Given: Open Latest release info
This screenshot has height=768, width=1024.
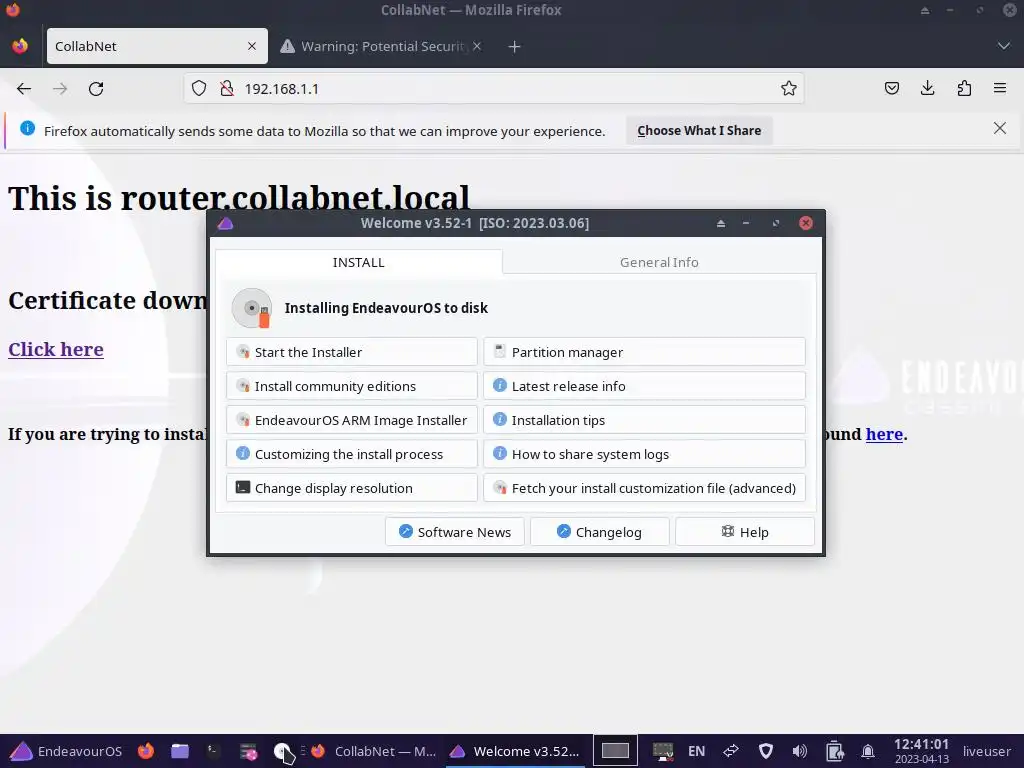Looking at the screenshot, I should 644,386.
